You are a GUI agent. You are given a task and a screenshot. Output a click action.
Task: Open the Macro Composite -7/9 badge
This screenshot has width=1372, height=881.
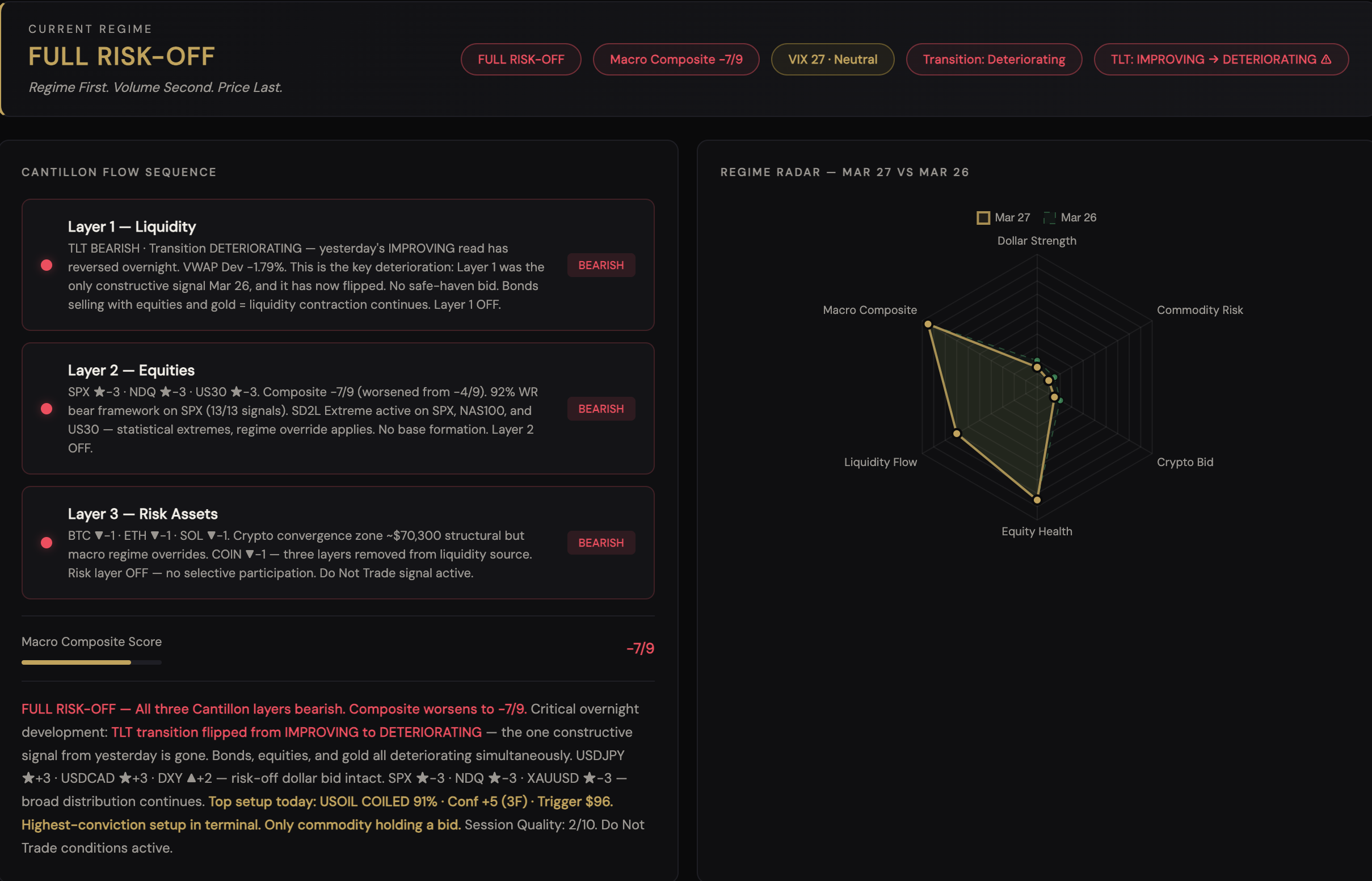(x=676, y=59)
